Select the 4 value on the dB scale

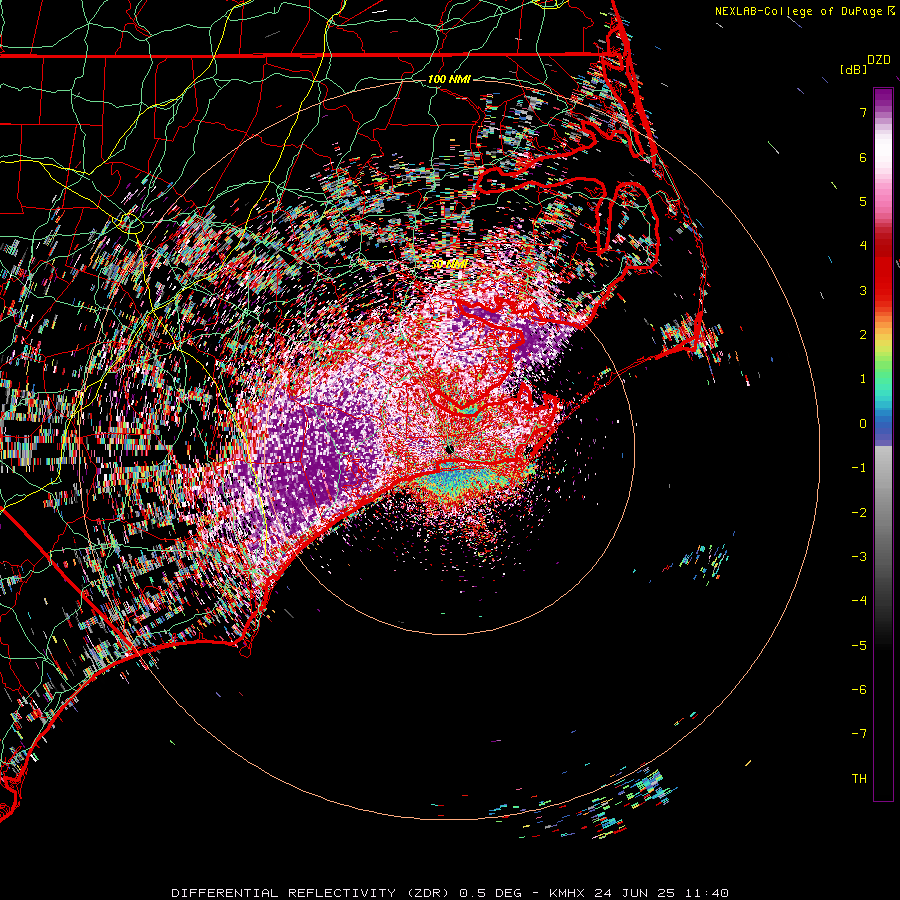pos(863,246)
